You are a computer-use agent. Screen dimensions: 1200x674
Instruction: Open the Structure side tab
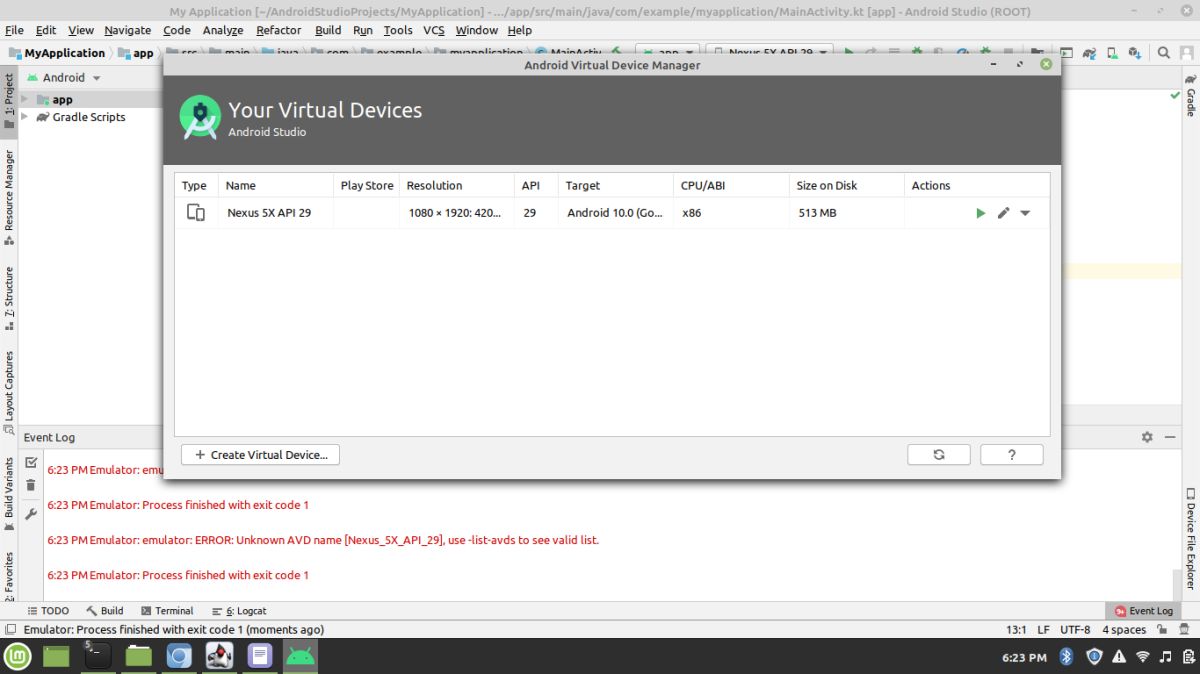[x=9, y=298]
